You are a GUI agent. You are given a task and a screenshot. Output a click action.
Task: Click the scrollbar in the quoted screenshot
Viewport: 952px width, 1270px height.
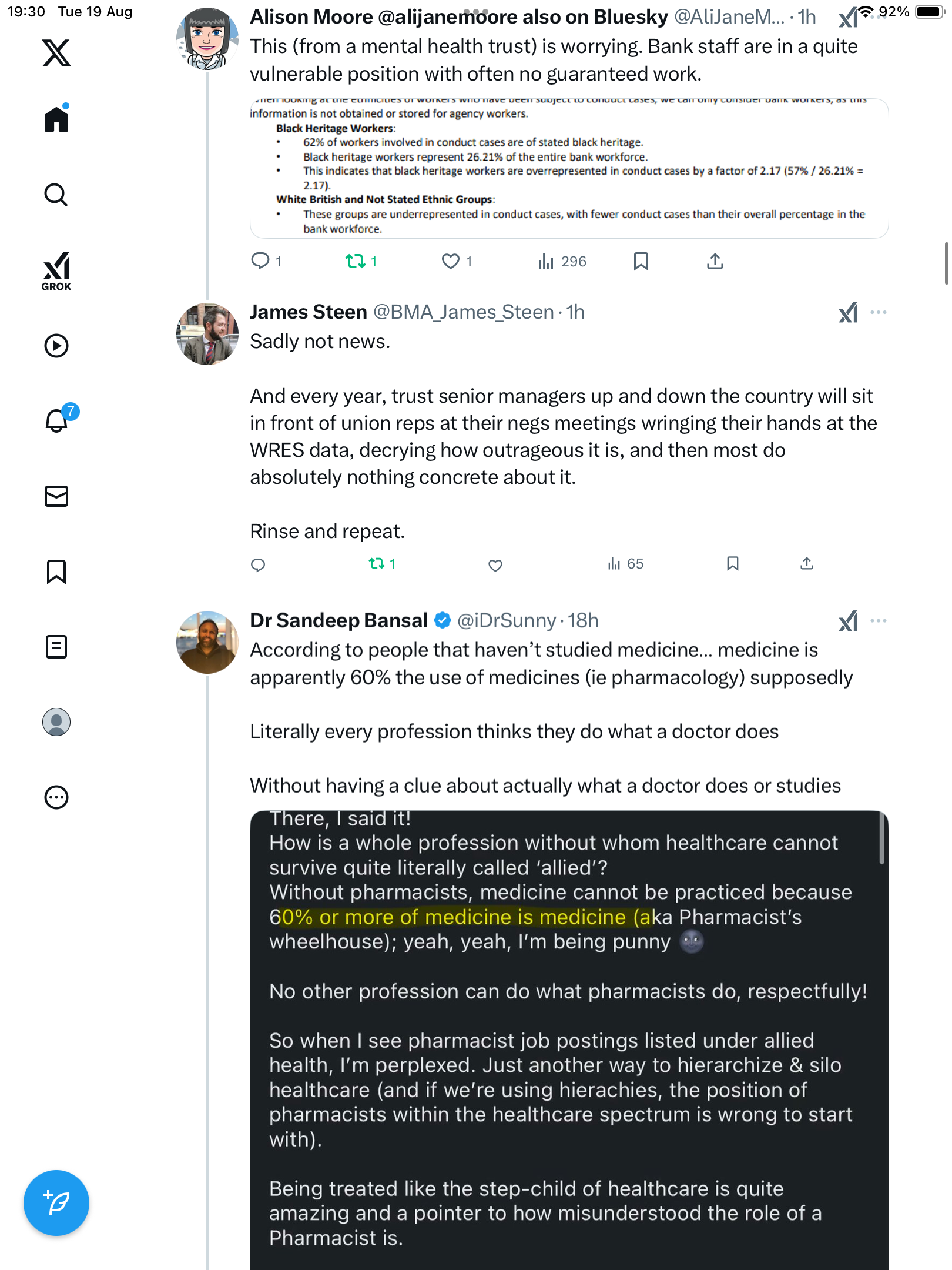881,838
